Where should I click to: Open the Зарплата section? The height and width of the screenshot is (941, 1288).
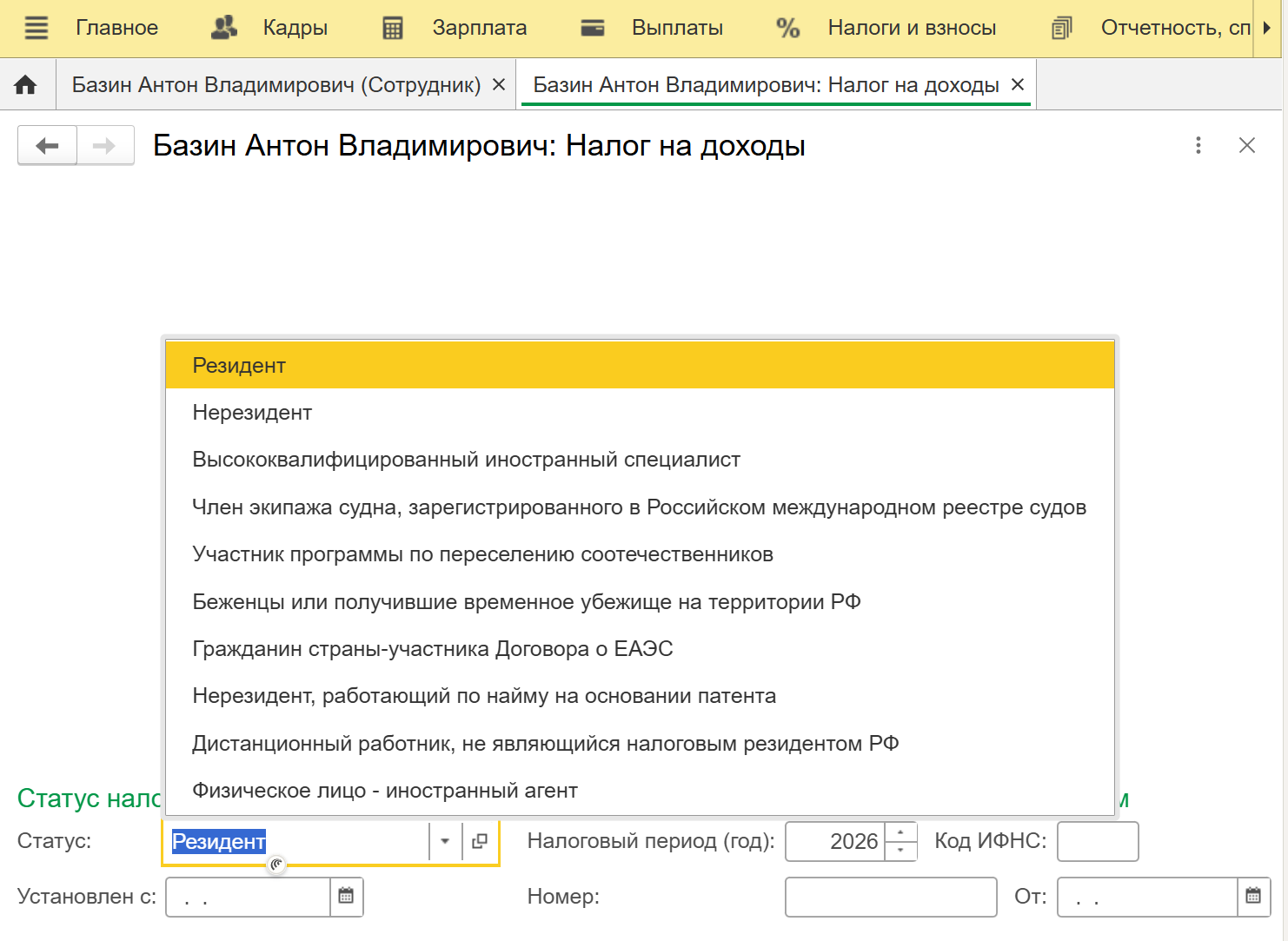coord(480,28)
